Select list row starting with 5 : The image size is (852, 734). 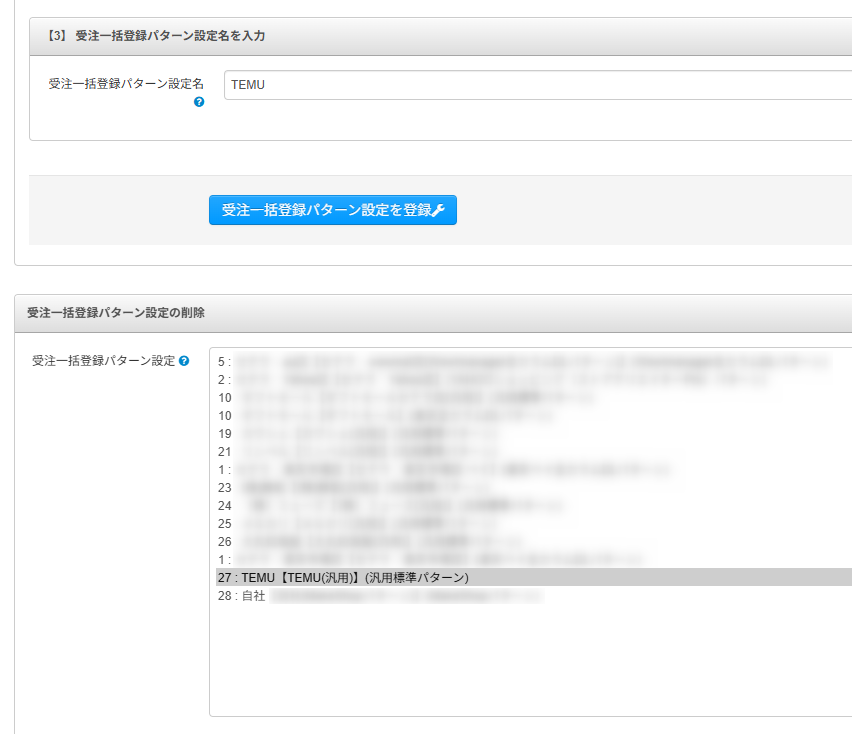coord(534,362)
